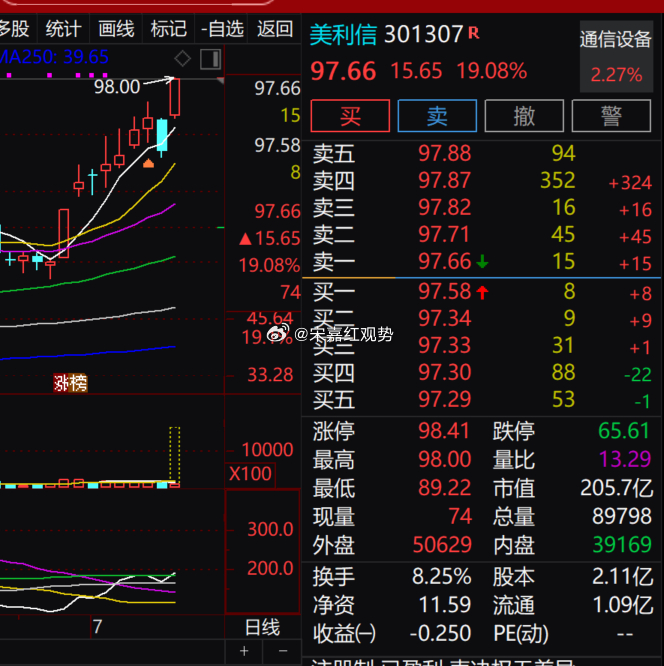
Task: Open the 多股 multi-stock view
Action: click(14, 29)
